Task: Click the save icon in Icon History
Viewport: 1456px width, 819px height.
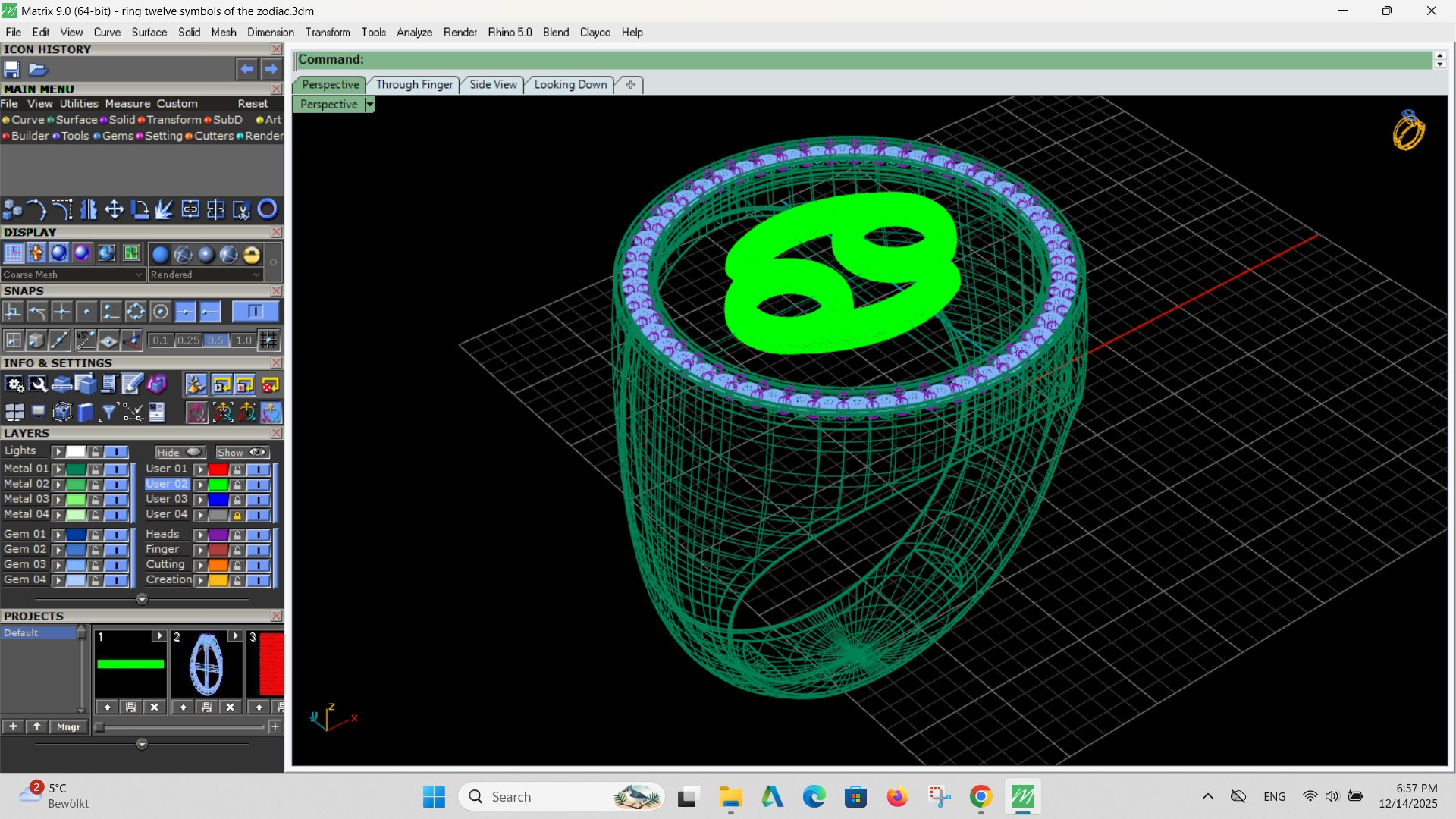Action: [x=11, y=69]
